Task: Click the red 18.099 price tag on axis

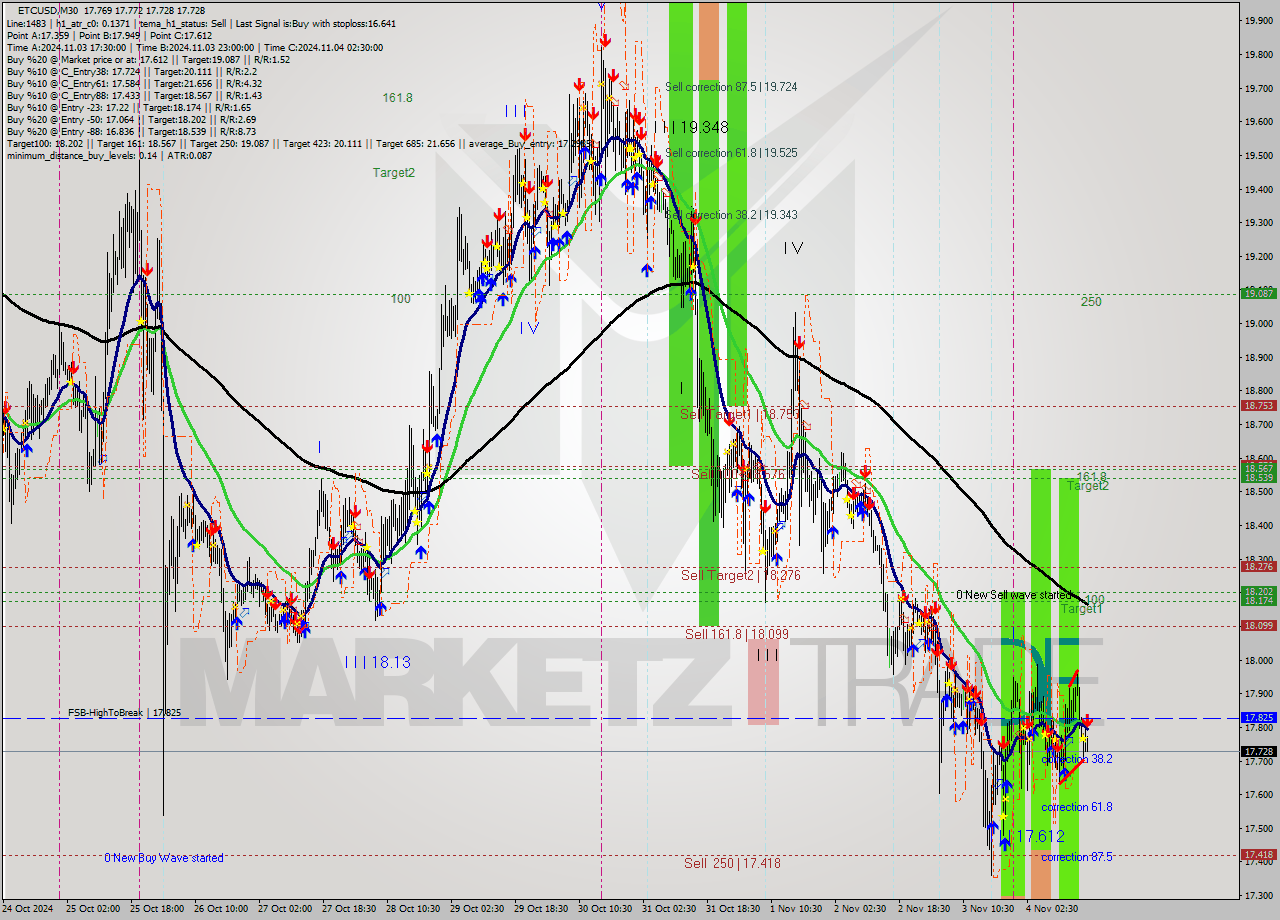Action: (x=1257, y=625)
